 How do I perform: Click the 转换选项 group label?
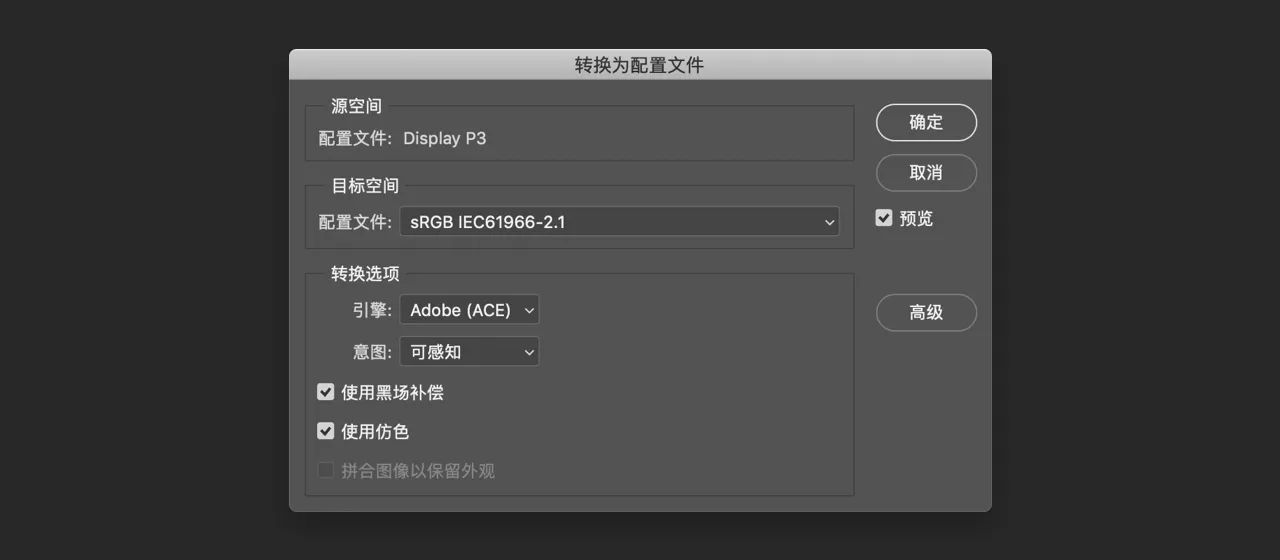(x=365, y=273)
